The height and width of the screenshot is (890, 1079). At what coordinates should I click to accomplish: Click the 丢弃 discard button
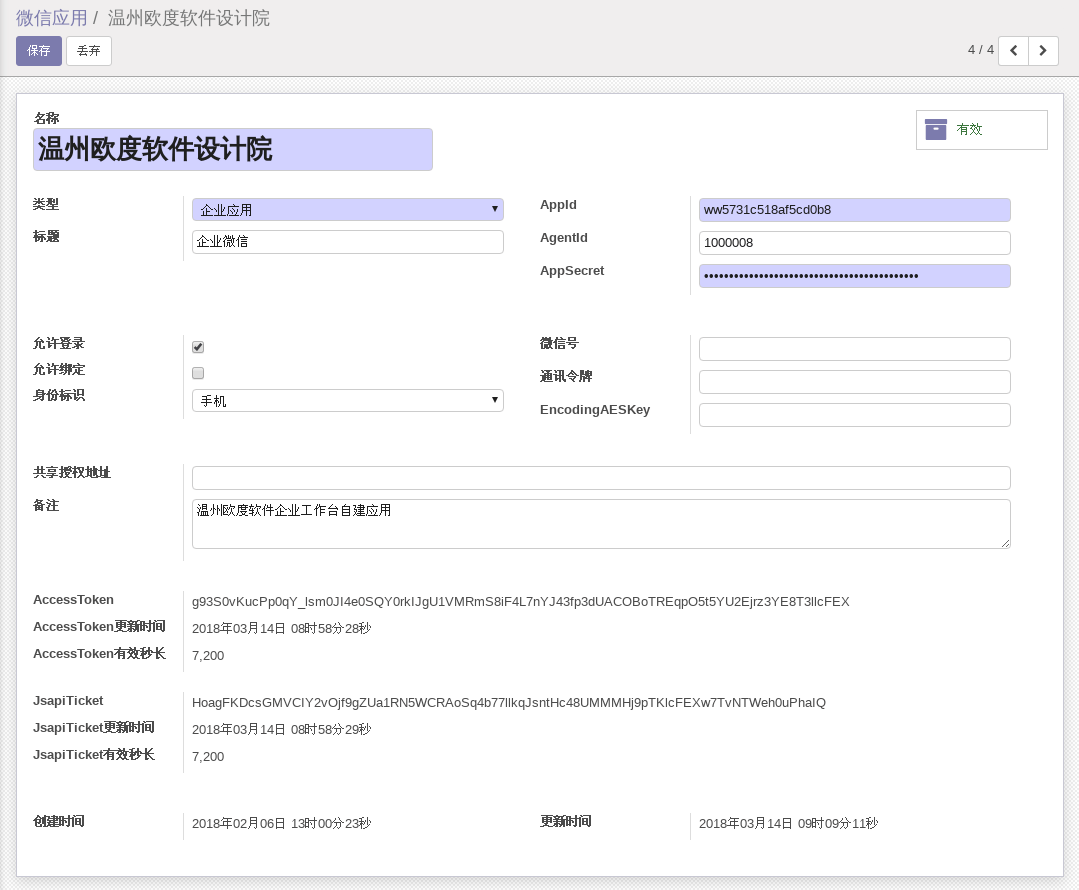[x=89, y=50]
